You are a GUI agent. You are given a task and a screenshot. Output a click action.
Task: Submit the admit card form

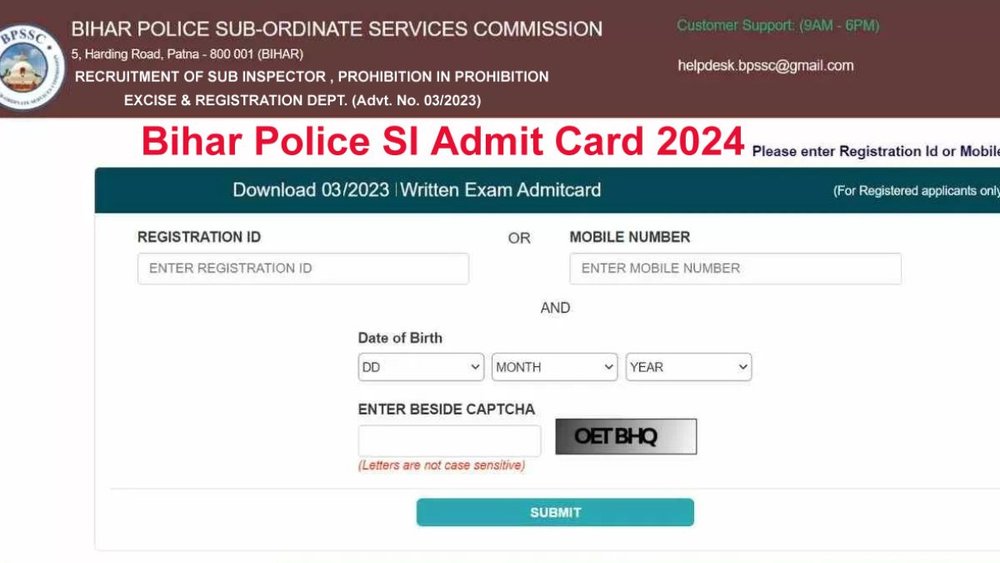click(555, 513)
